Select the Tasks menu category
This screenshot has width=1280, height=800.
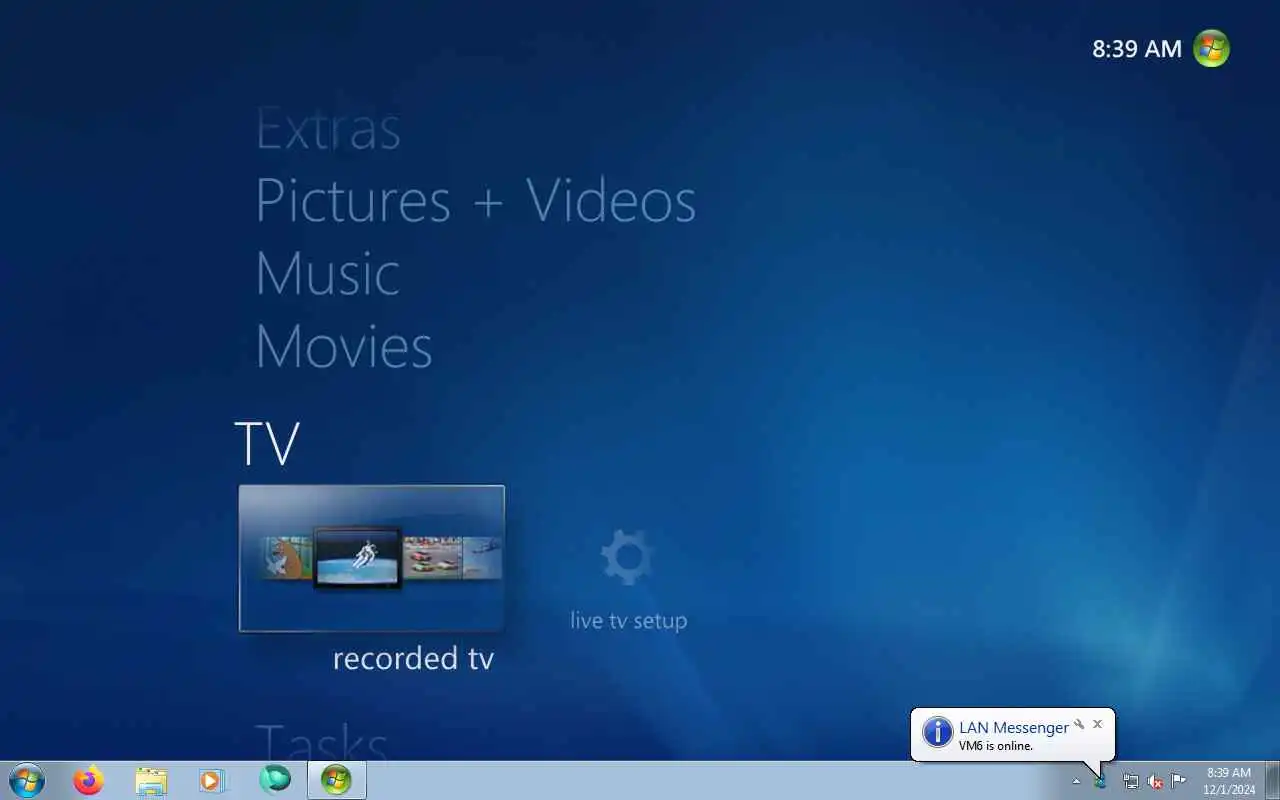pos(321,742)
